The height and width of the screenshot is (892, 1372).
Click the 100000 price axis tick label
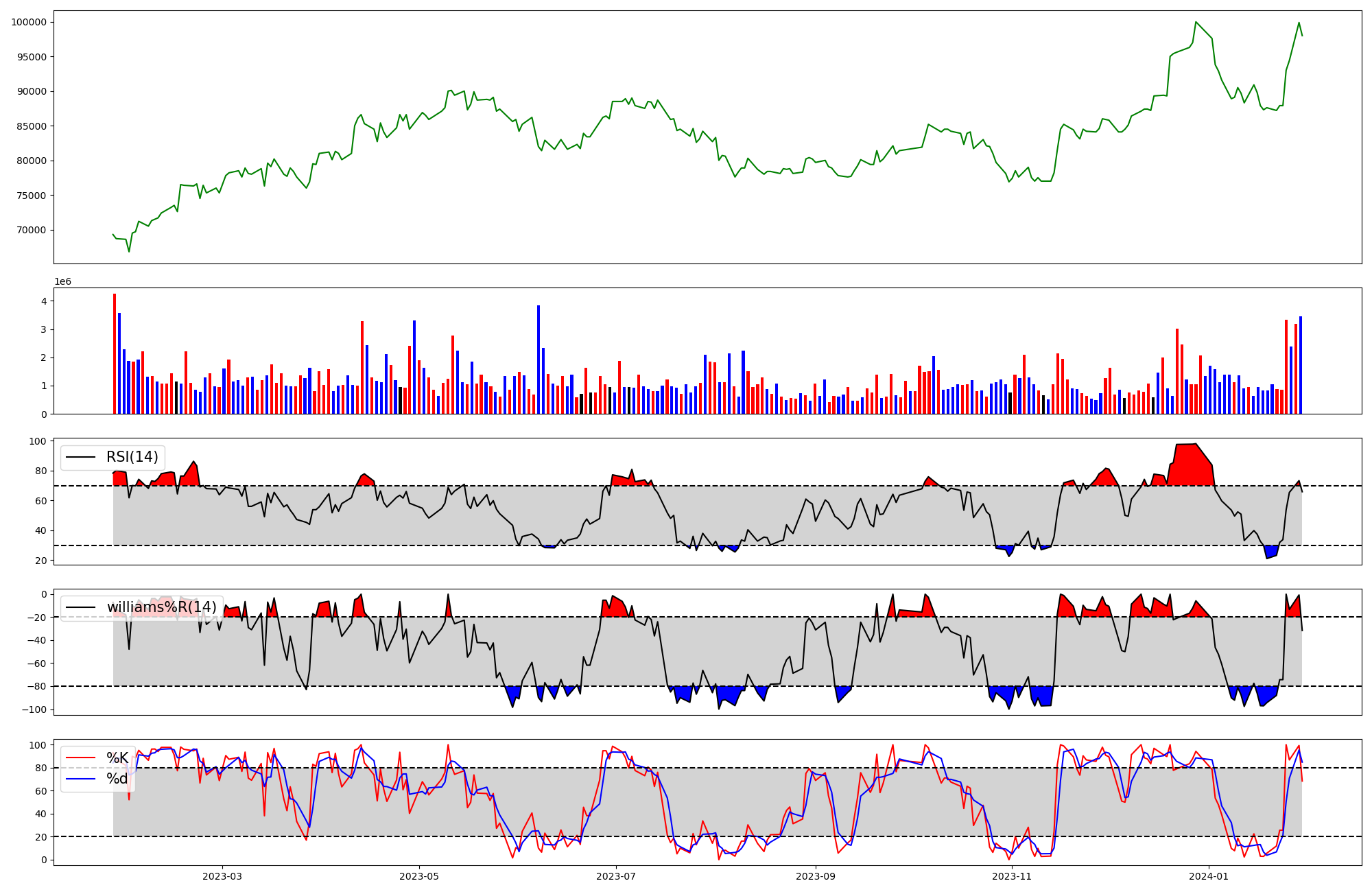point(29,22)
